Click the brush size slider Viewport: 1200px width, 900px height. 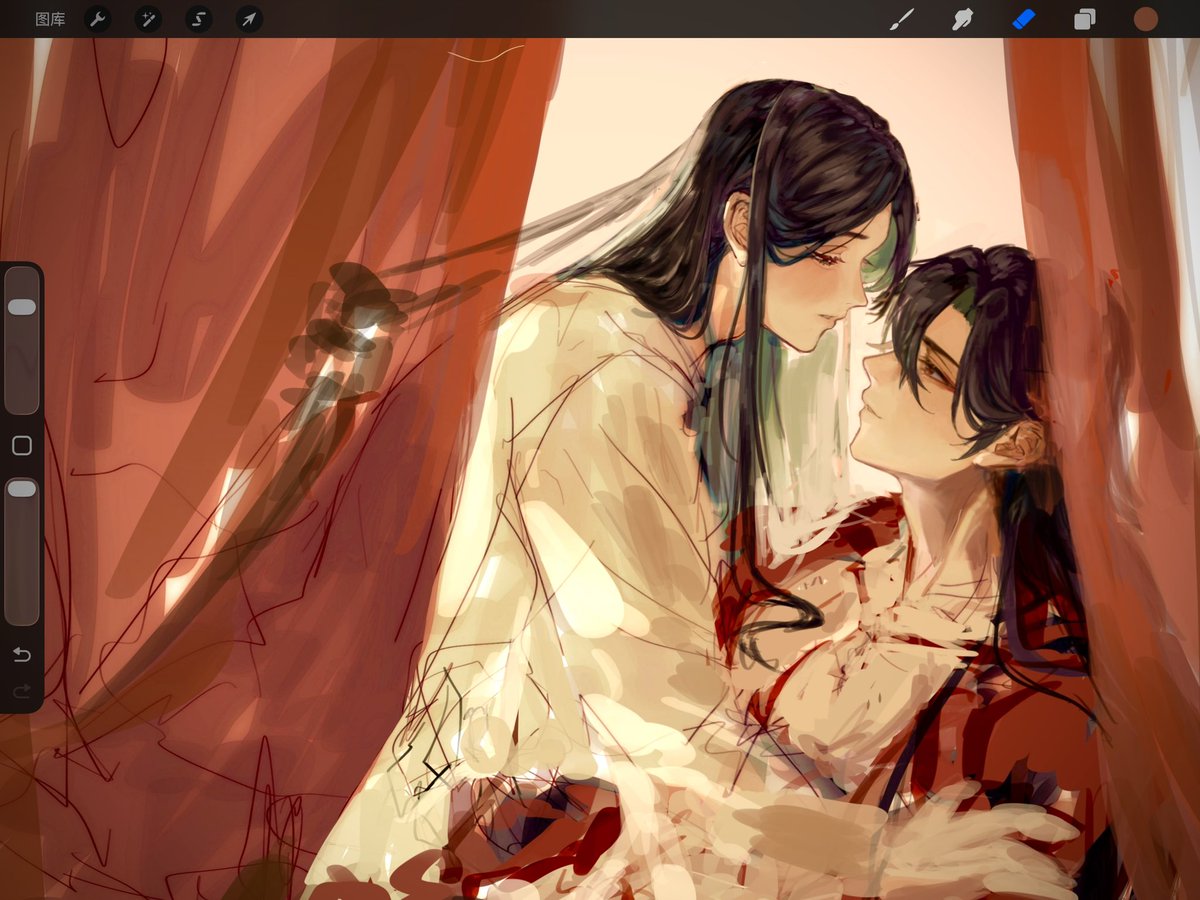(x=22, y=340)
